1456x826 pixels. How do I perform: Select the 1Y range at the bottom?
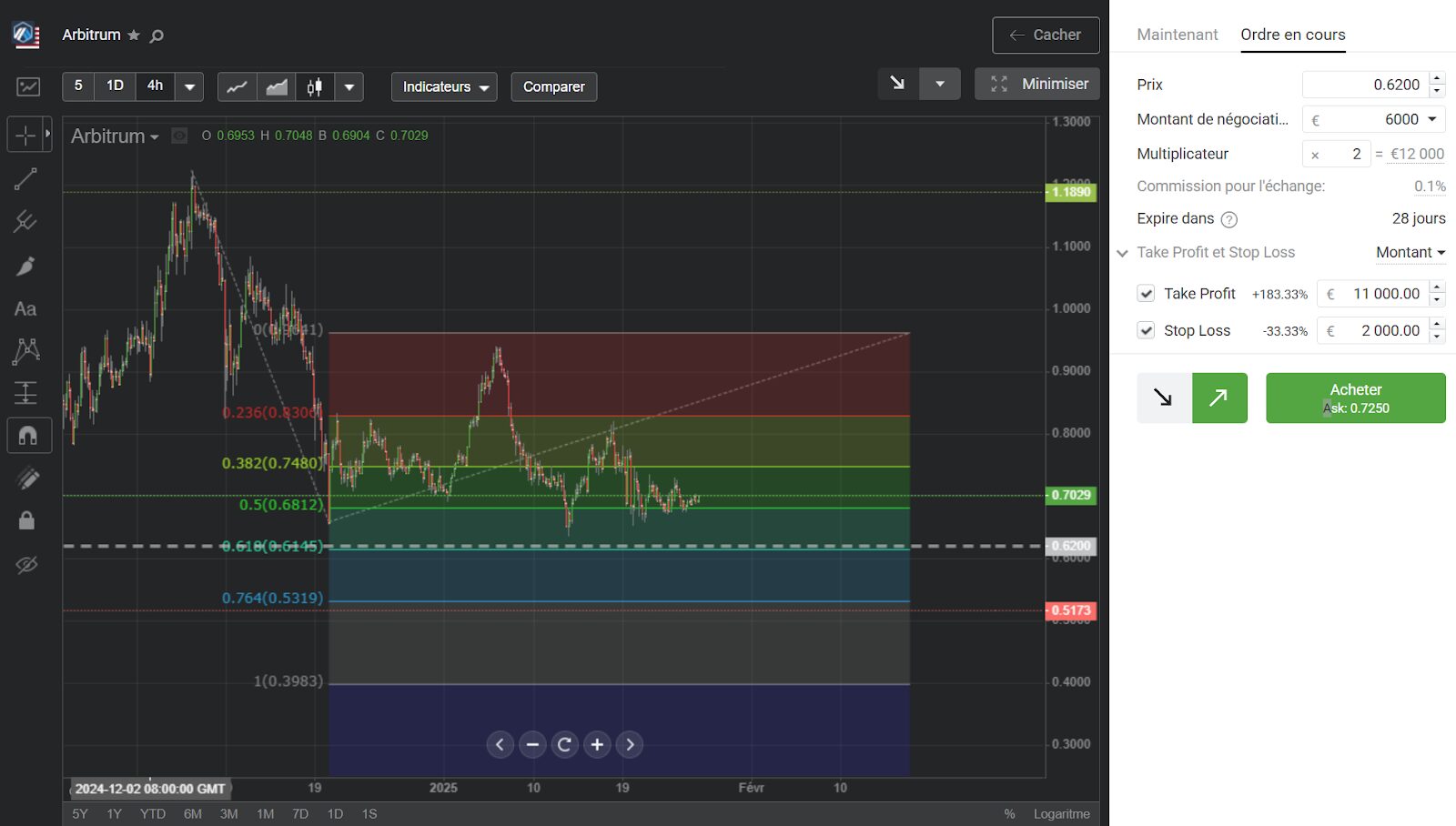pos(113,814)
